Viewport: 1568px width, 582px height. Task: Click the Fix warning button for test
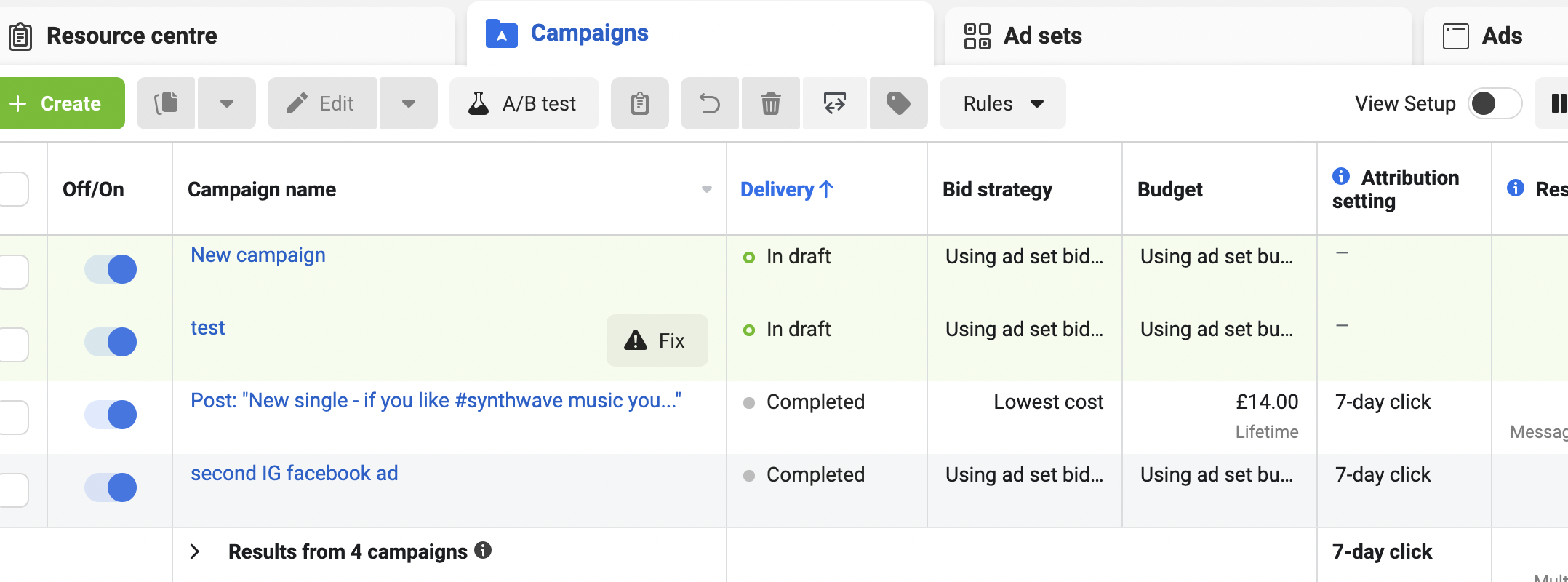pos(657,340)
